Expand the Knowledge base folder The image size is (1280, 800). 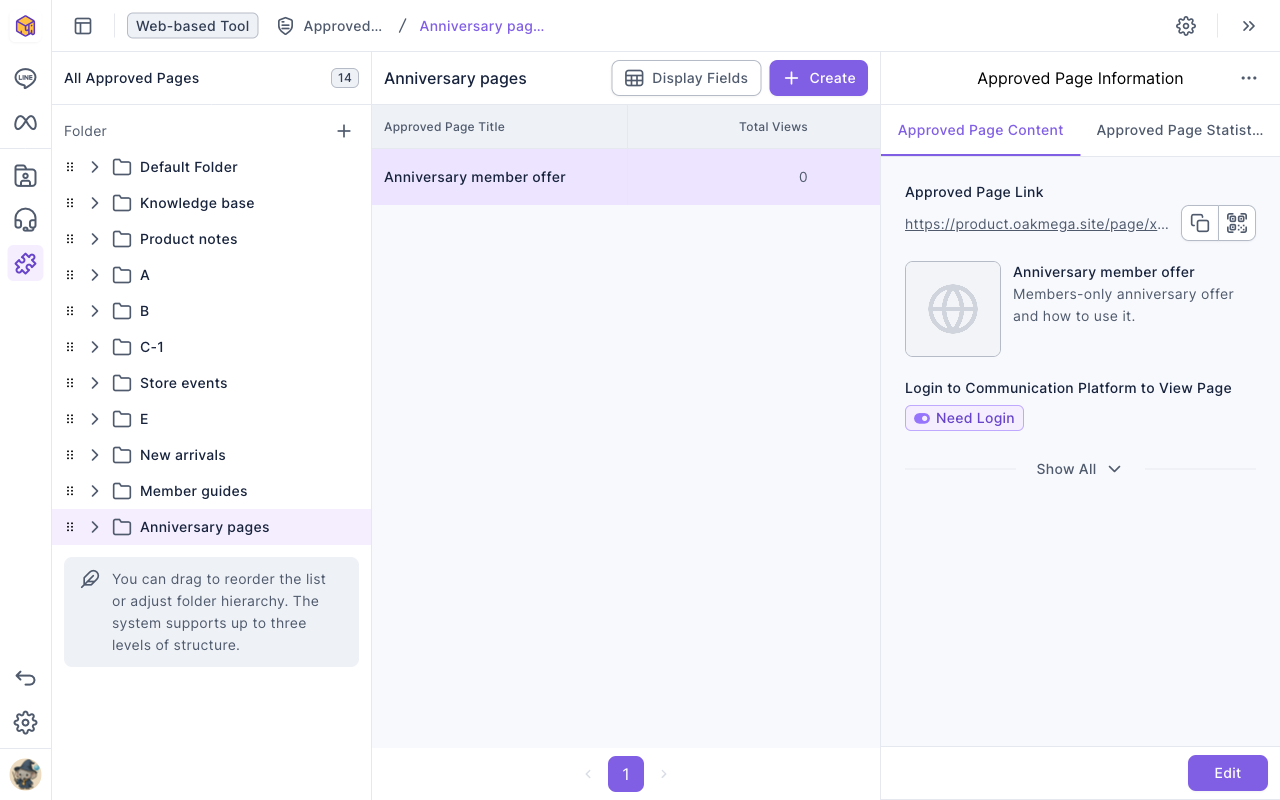coord(95,203)
